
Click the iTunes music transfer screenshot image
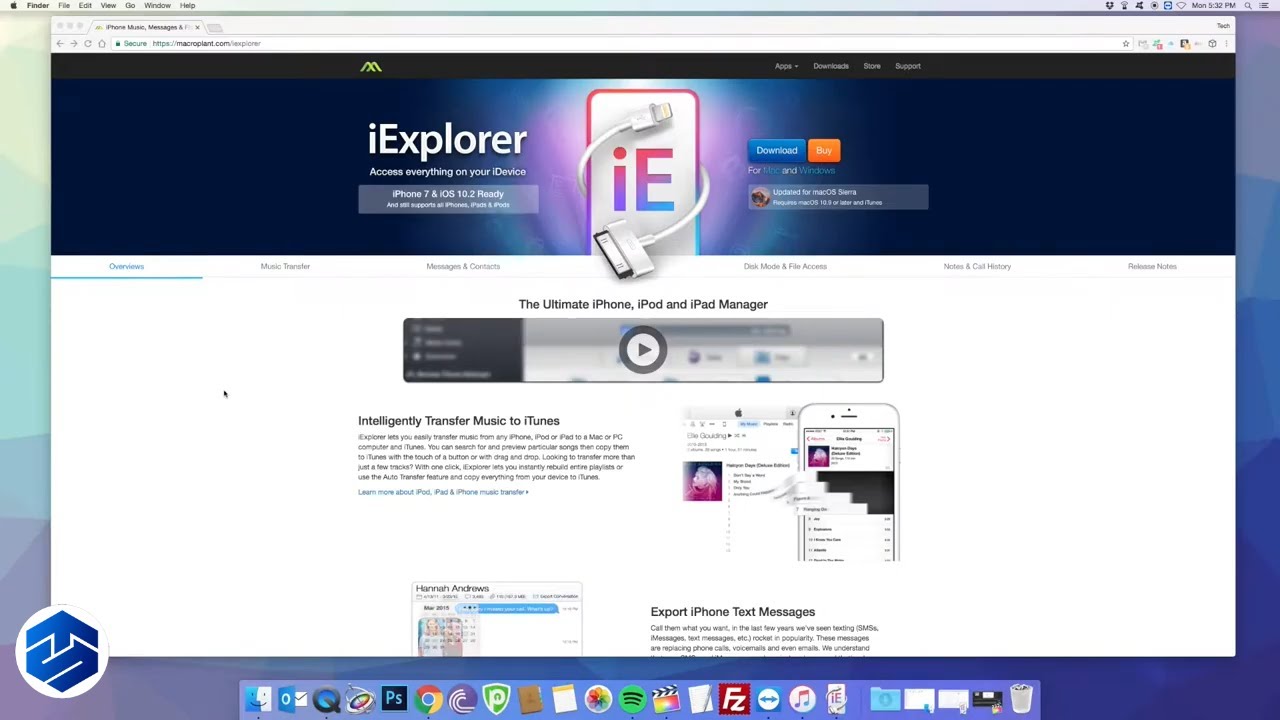coord(790,482)
